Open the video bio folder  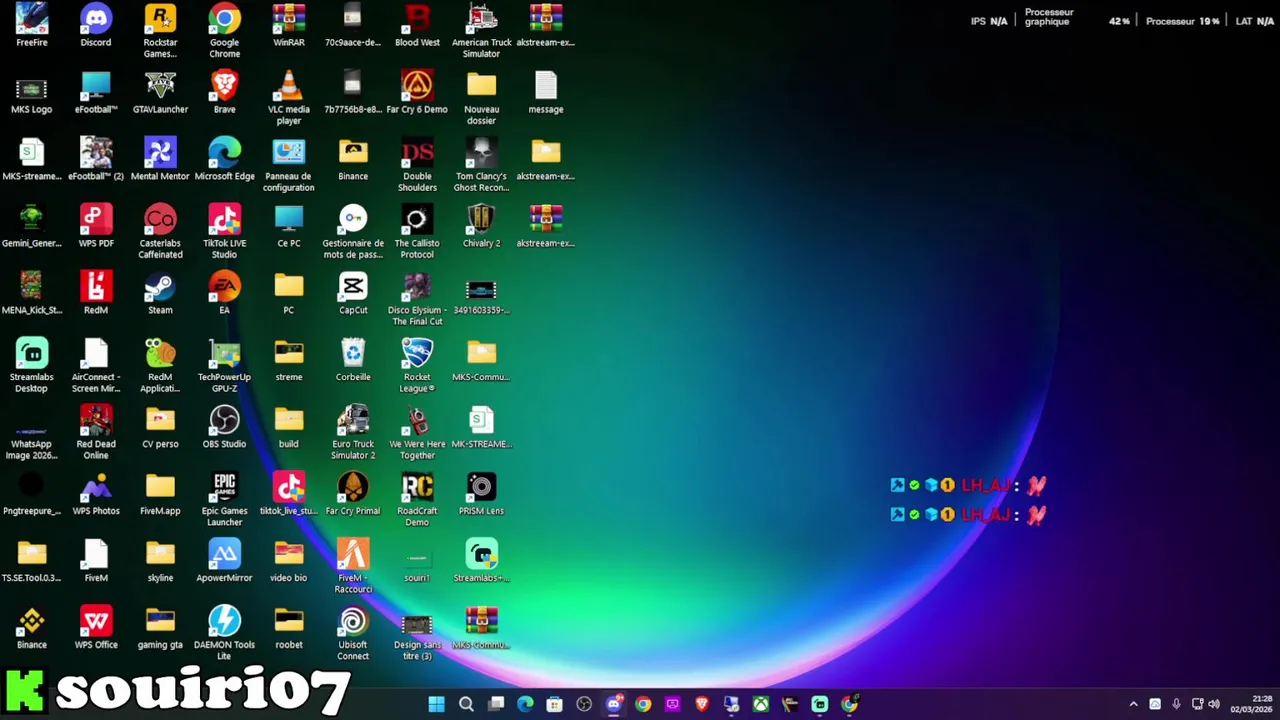pyautogui.click(x=289, y=562)
